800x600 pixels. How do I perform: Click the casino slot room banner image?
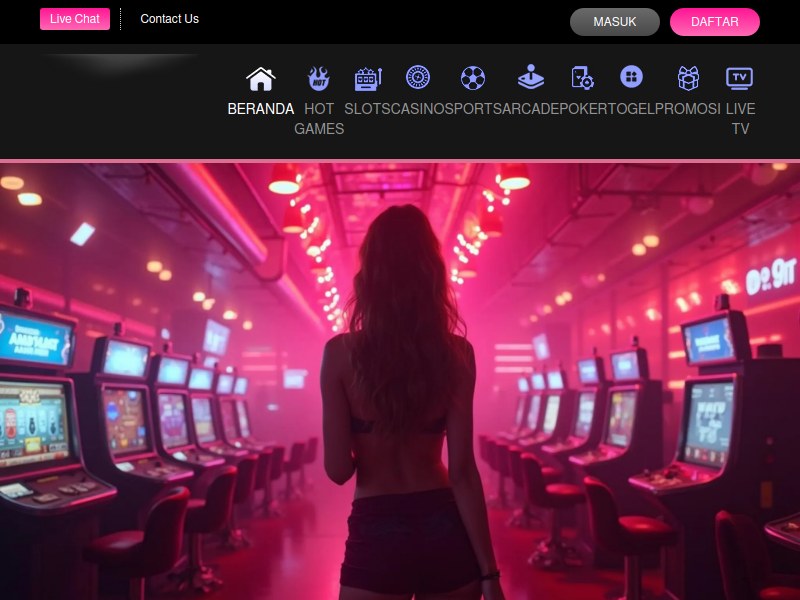click(400, 380)
